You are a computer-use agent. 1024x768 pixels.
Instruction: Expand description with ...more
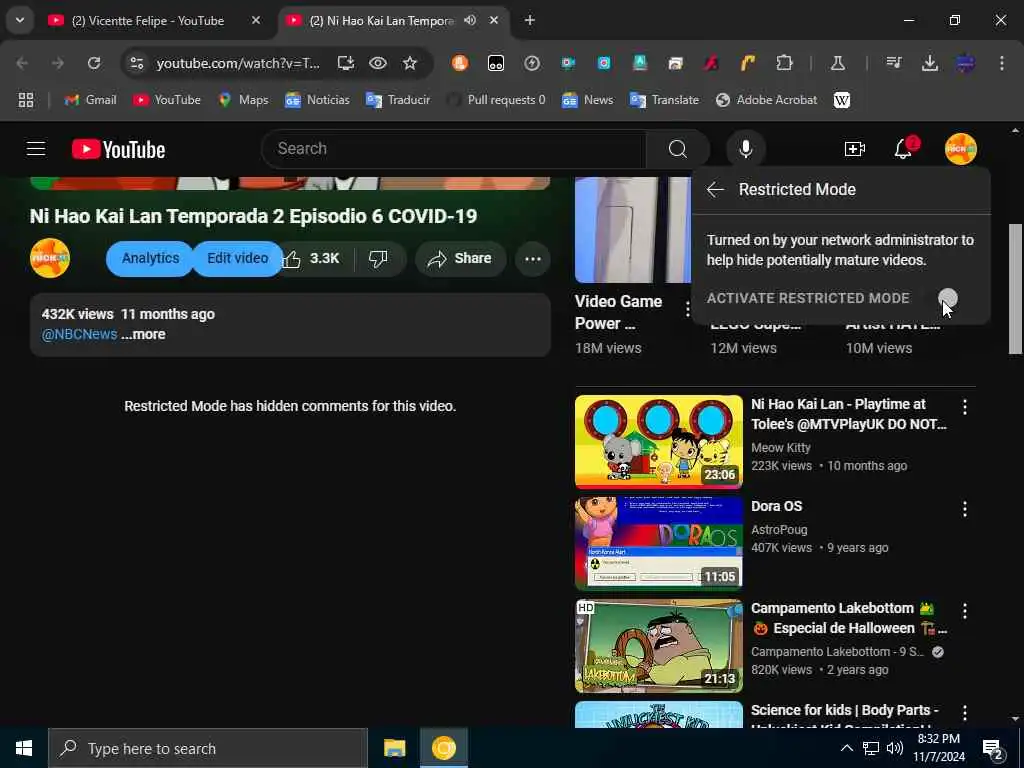point(143,334)
